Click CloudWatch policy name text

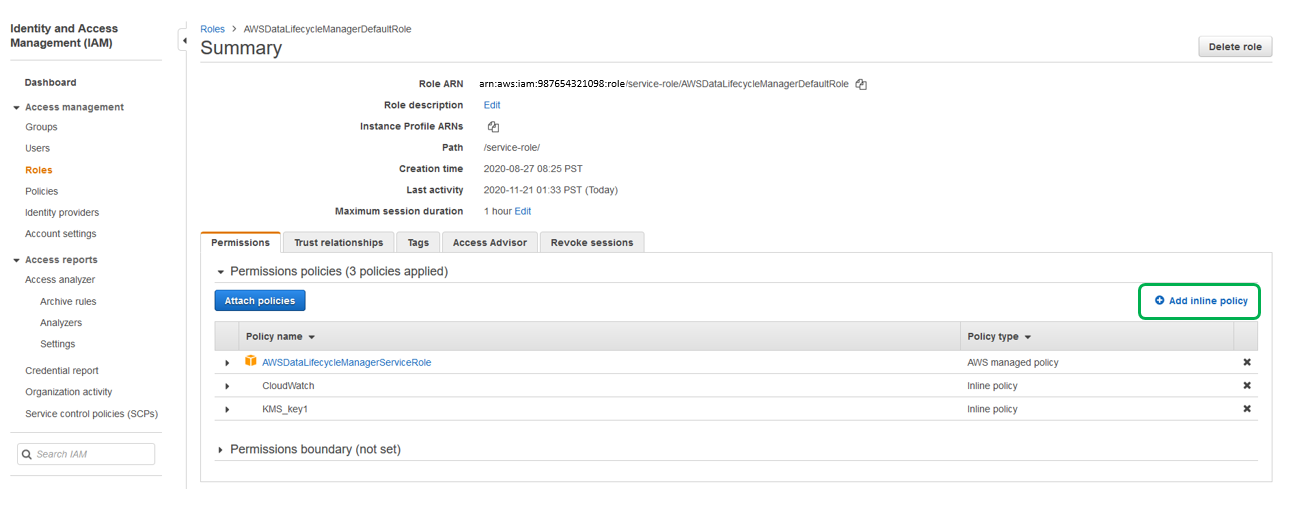[x=289, y=385]
